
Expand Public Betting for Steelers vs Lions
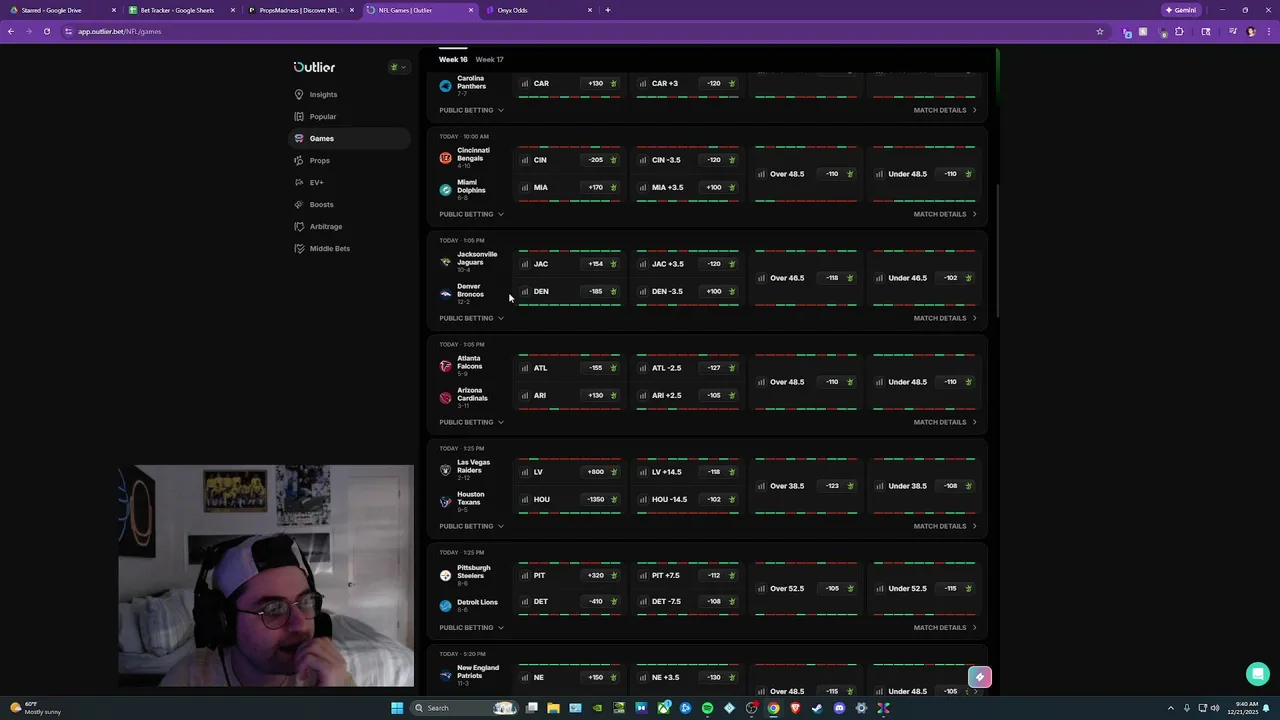pyautogui.click(x=471, y=628)
